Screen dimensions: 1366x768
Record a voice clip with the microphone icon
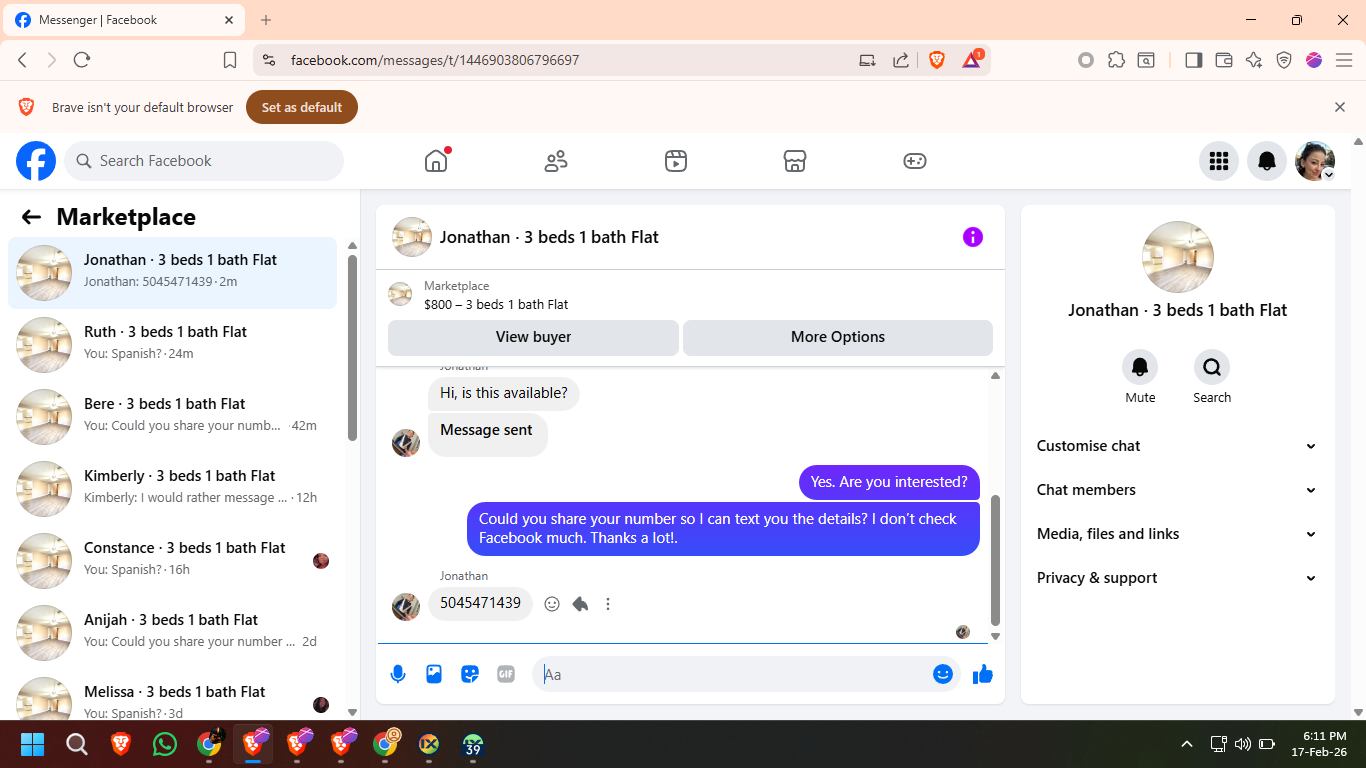coord(398,674)
